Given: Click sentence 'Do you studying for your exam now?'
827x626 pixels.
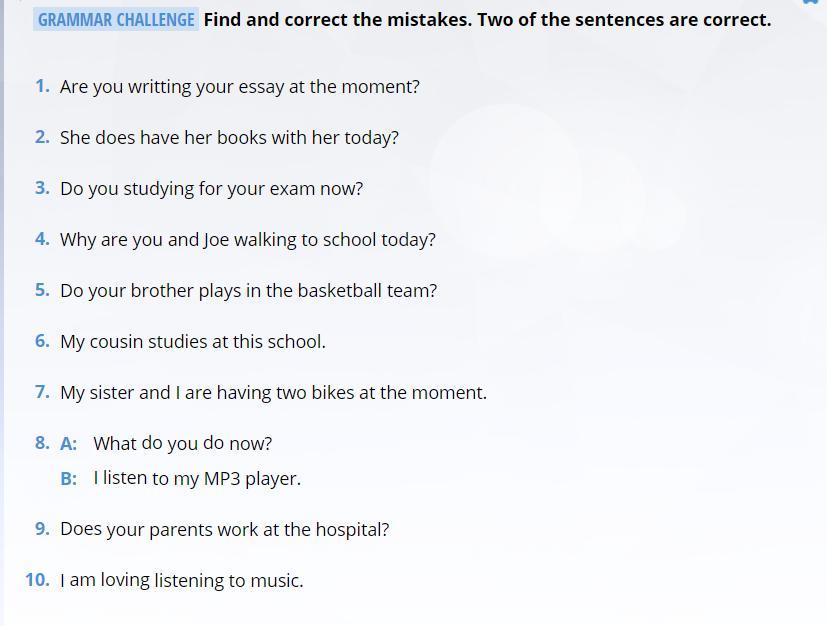Looking at the screenshot, I should pos(211,189).
